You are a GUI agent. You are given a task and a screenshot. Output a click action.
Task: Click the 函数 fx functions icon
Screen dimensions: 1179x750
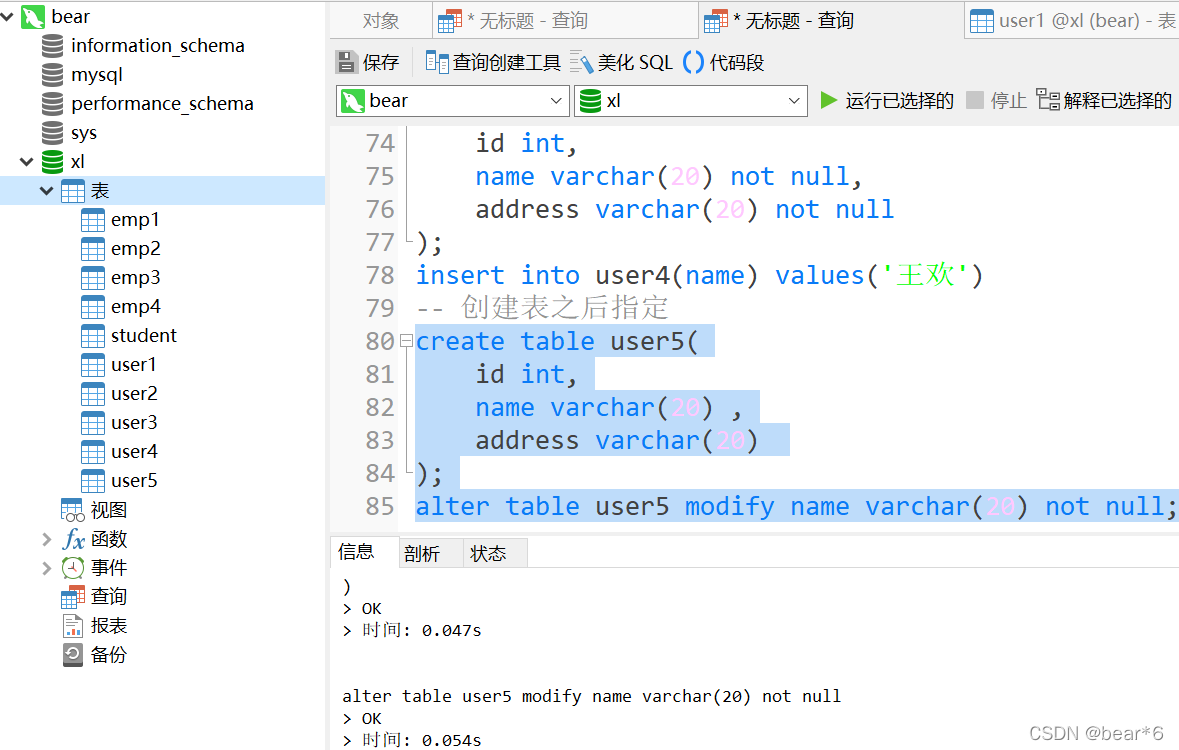[73, 539]
